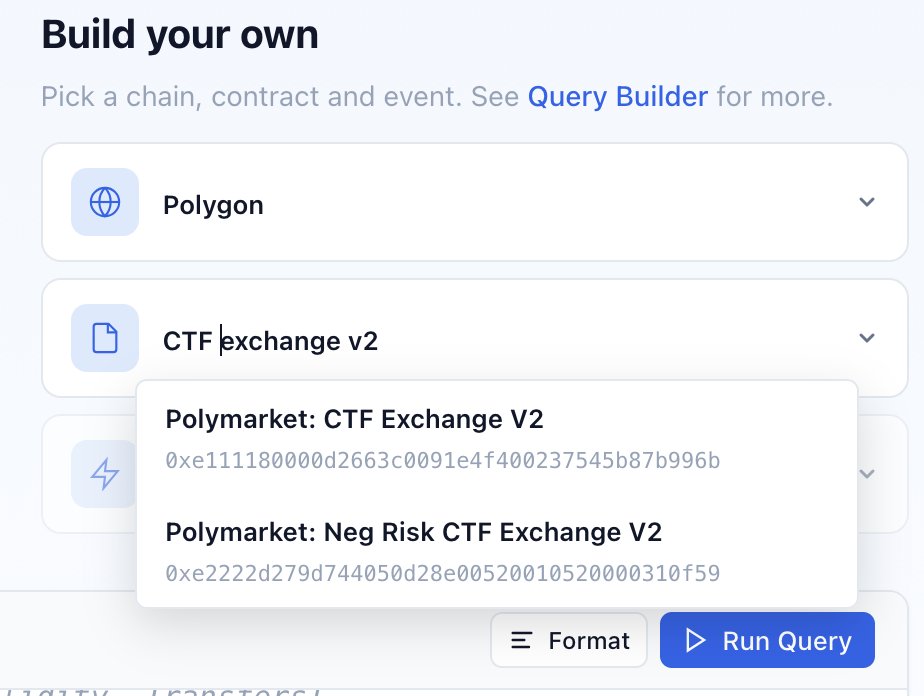Click the Polygon chain selector label
Image resolution: width=924 pixels, height=696 pixels.
(213, 205)
